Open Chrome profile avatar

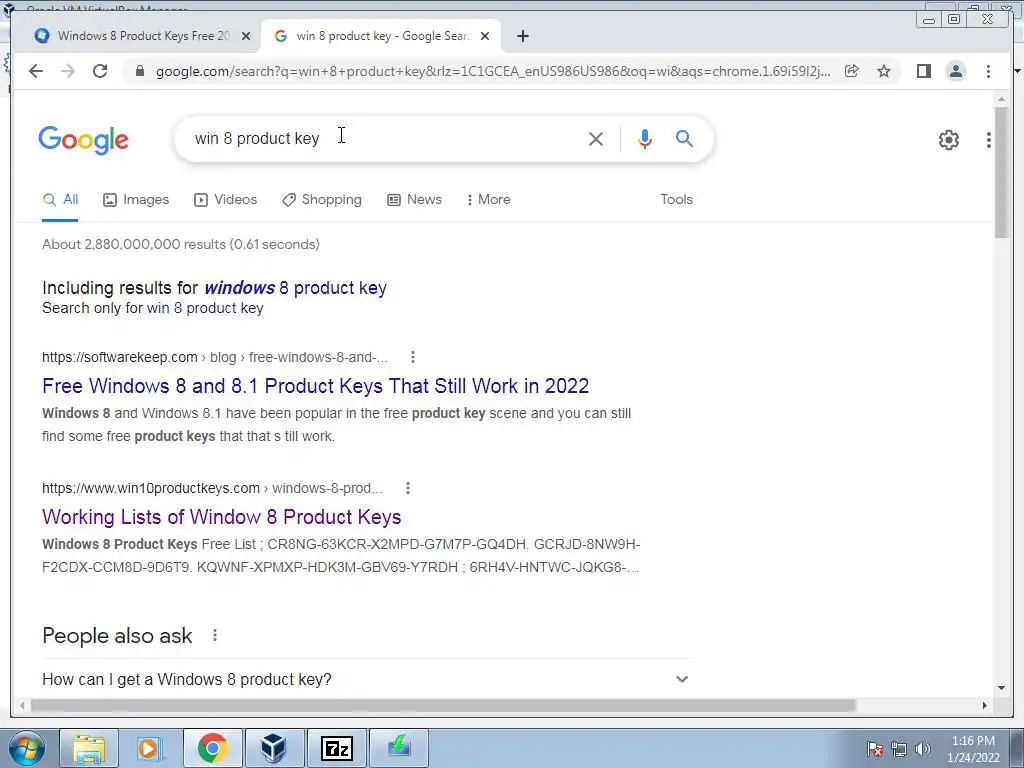pos(955,71)
